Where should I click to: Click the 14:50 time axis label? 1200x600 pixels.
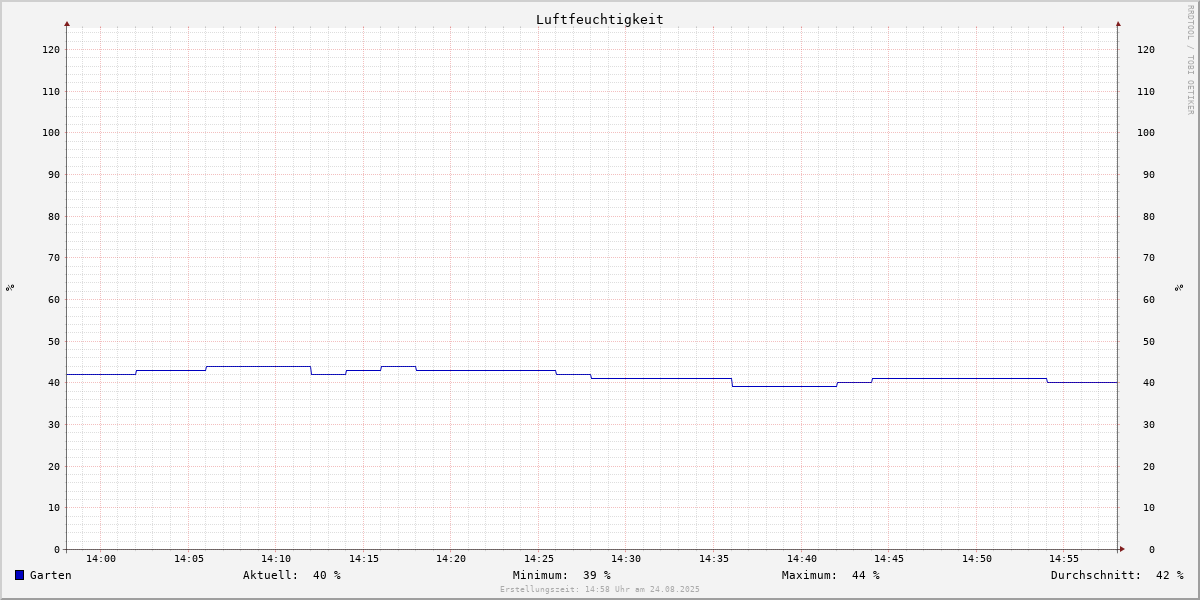[x=977, y=559]
